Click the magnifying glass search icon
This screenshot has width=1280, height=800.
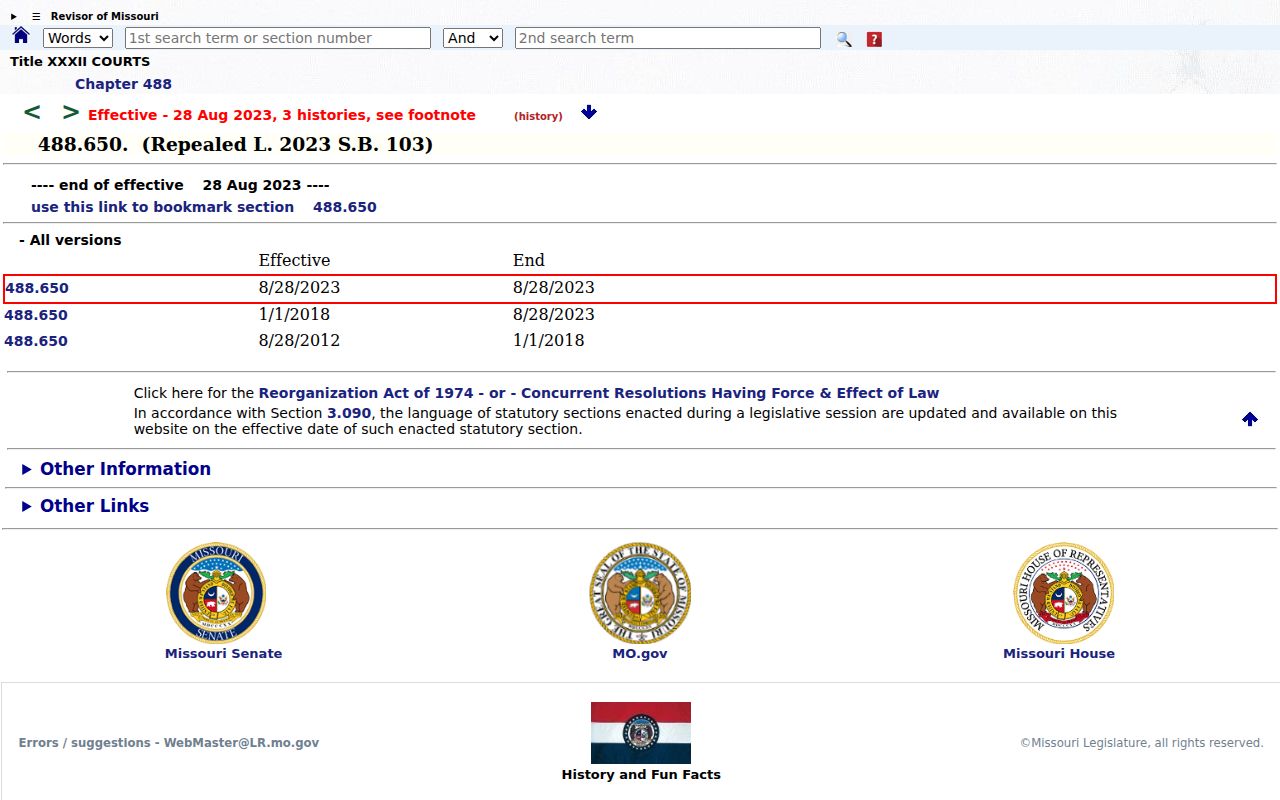[x=844, y=39]
